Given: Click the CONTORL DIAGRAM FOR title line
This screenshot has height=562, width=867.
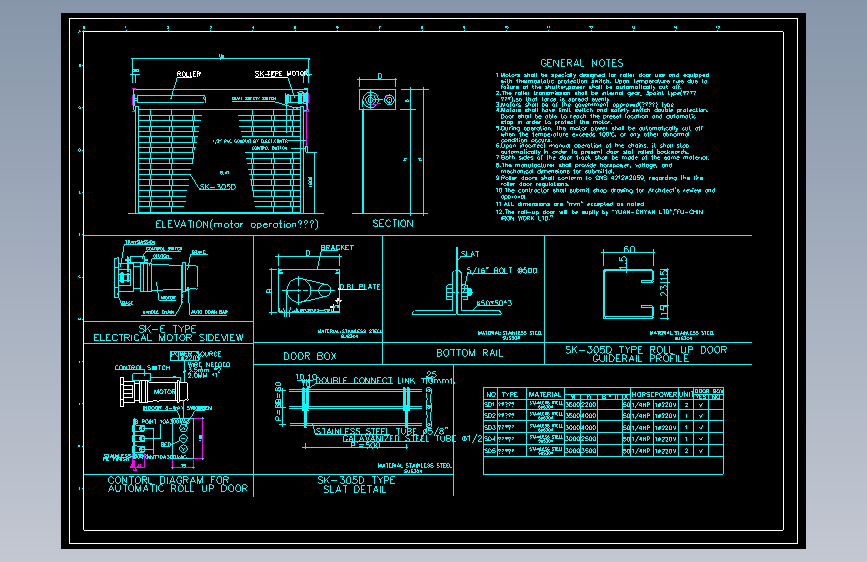Looking at the screenshot, I should (168, 480).
